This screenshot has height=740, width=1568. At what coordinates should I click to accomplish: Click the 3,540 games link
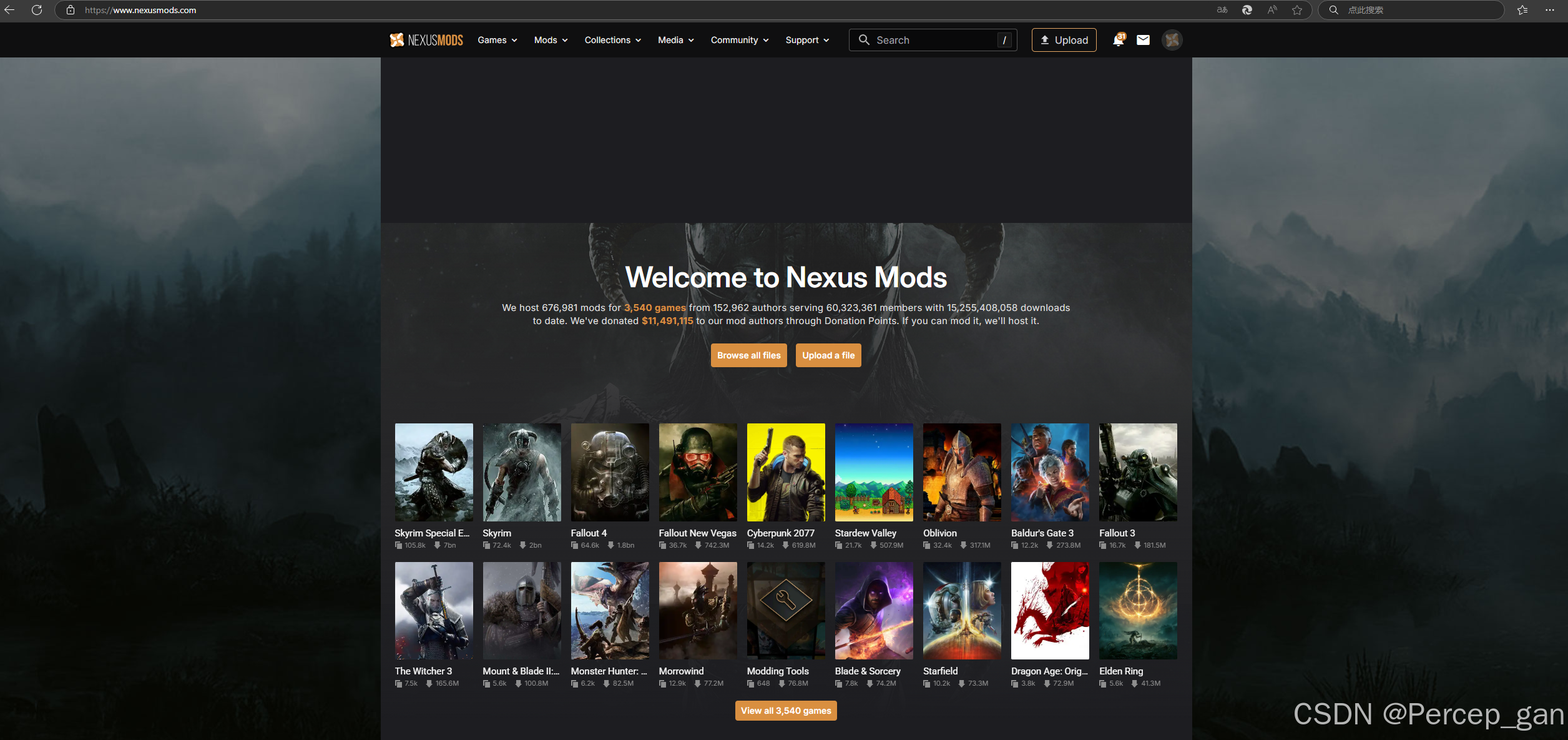coord(654,308)
